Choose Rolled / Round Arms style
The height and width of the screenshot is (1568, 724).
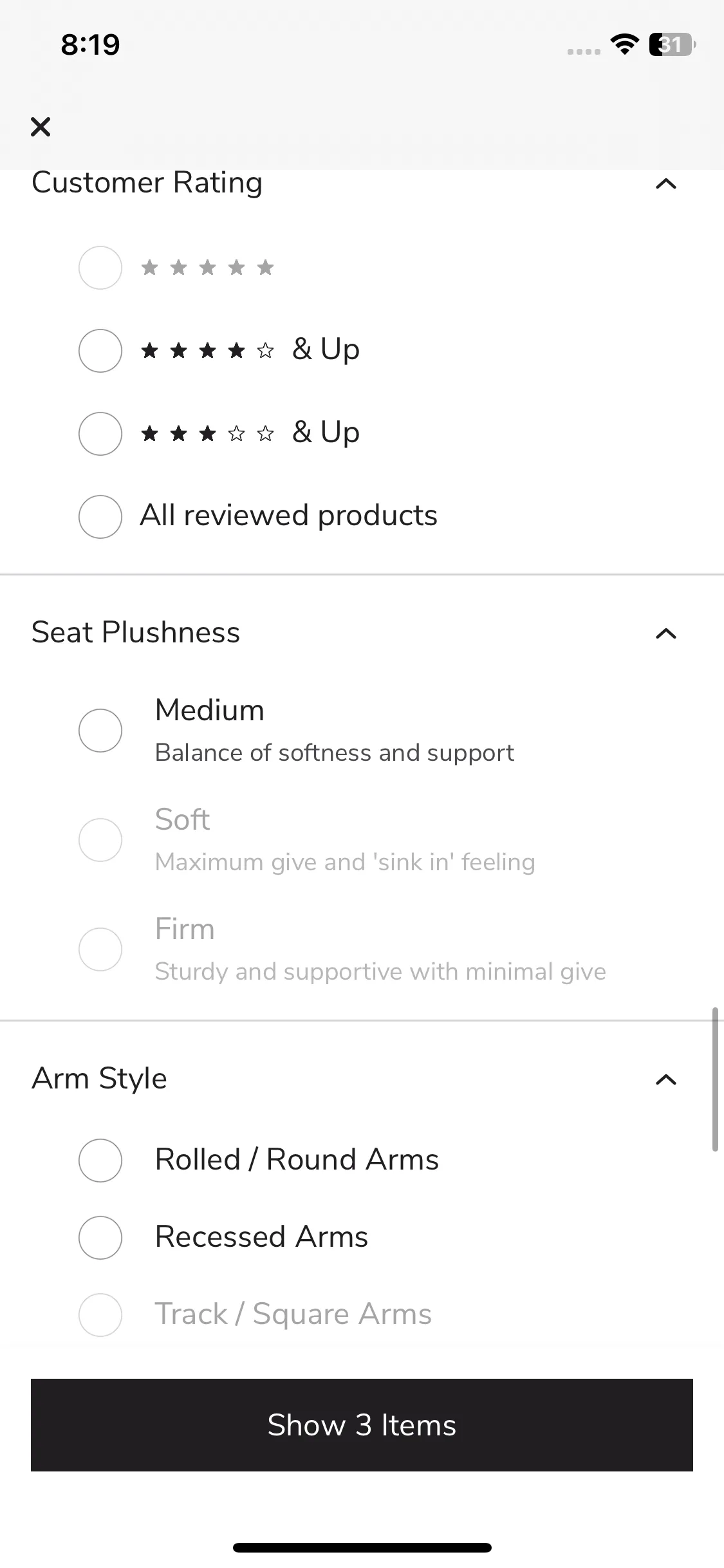tap(100, 1161)
